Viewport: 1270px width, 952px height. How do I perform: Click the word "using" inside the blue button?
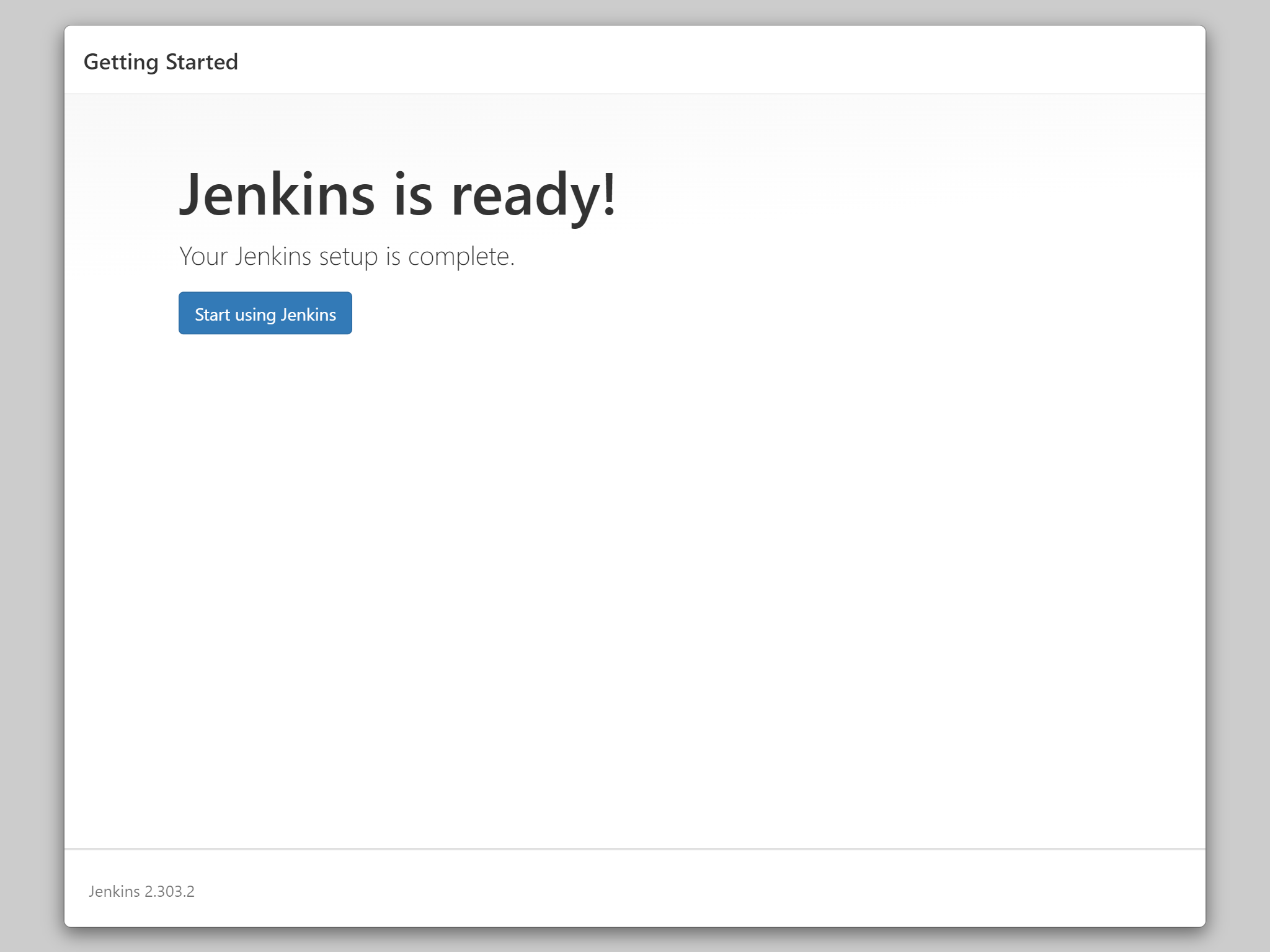pos(255,315)
